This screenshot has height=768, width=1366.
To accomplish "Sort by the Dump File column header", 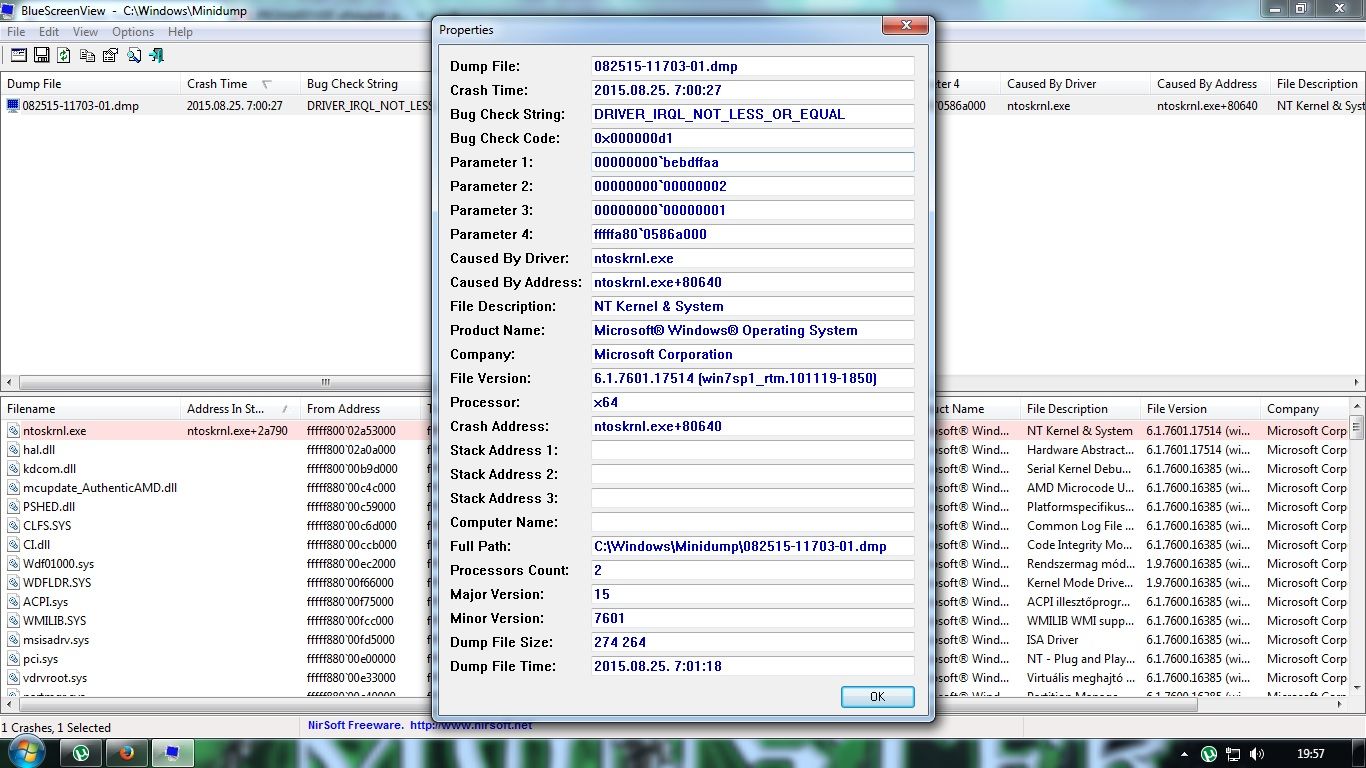I will 90,84.
